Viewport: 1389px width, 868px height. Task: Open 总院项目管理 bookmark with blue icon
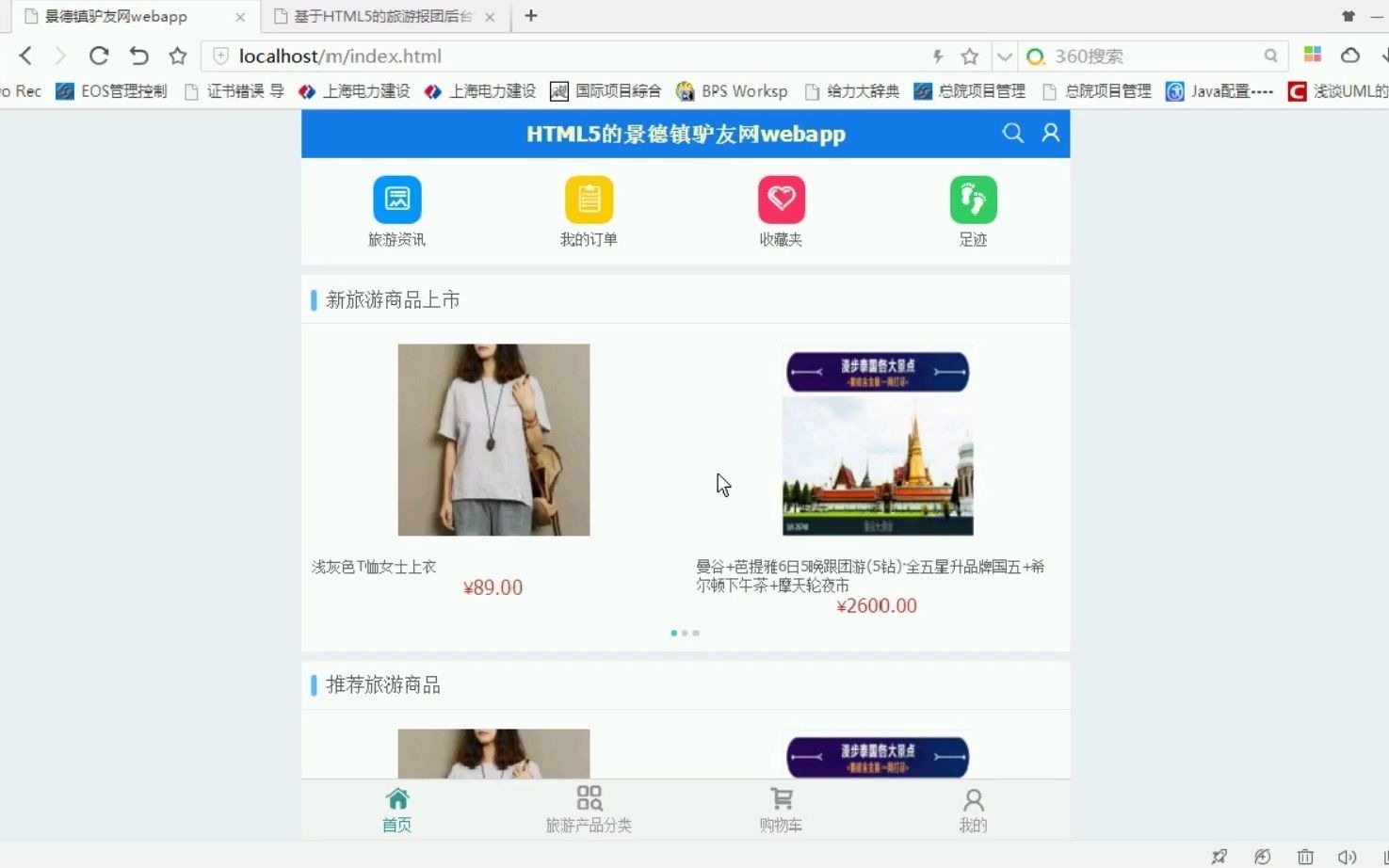coord(969,91)
